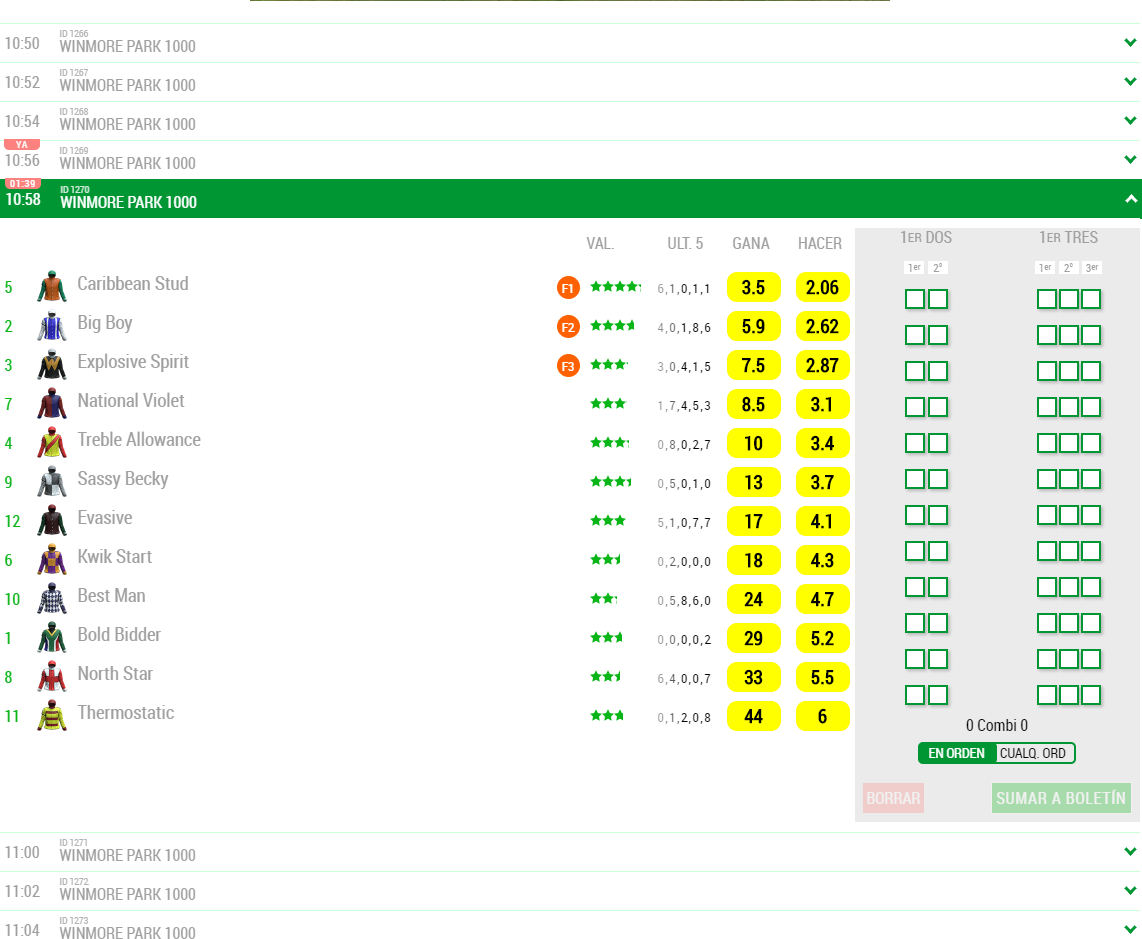Tick Sassy Becky 1st box in 1er Dos
The image size is (1142, 939).
click(x=915, y=479)
